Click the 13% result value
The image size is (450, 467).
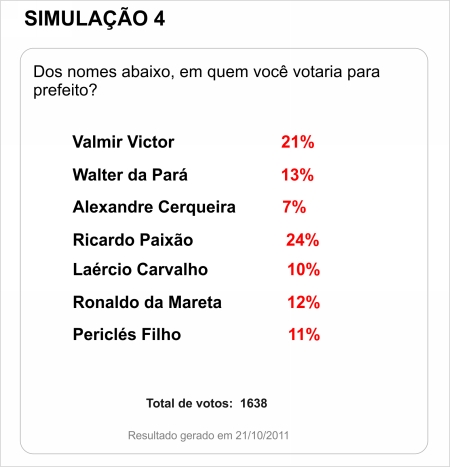coord(298,175)
